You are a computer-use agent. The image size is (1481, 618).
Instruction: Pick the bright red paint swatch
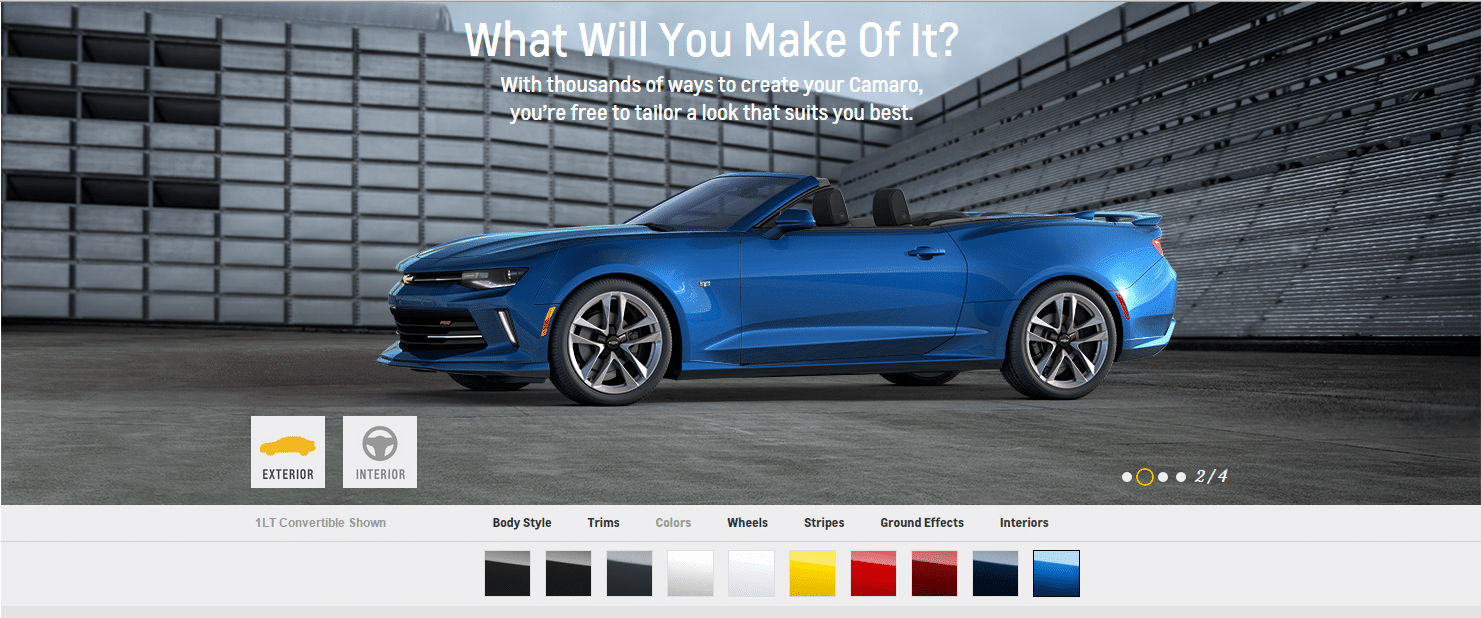873,573
